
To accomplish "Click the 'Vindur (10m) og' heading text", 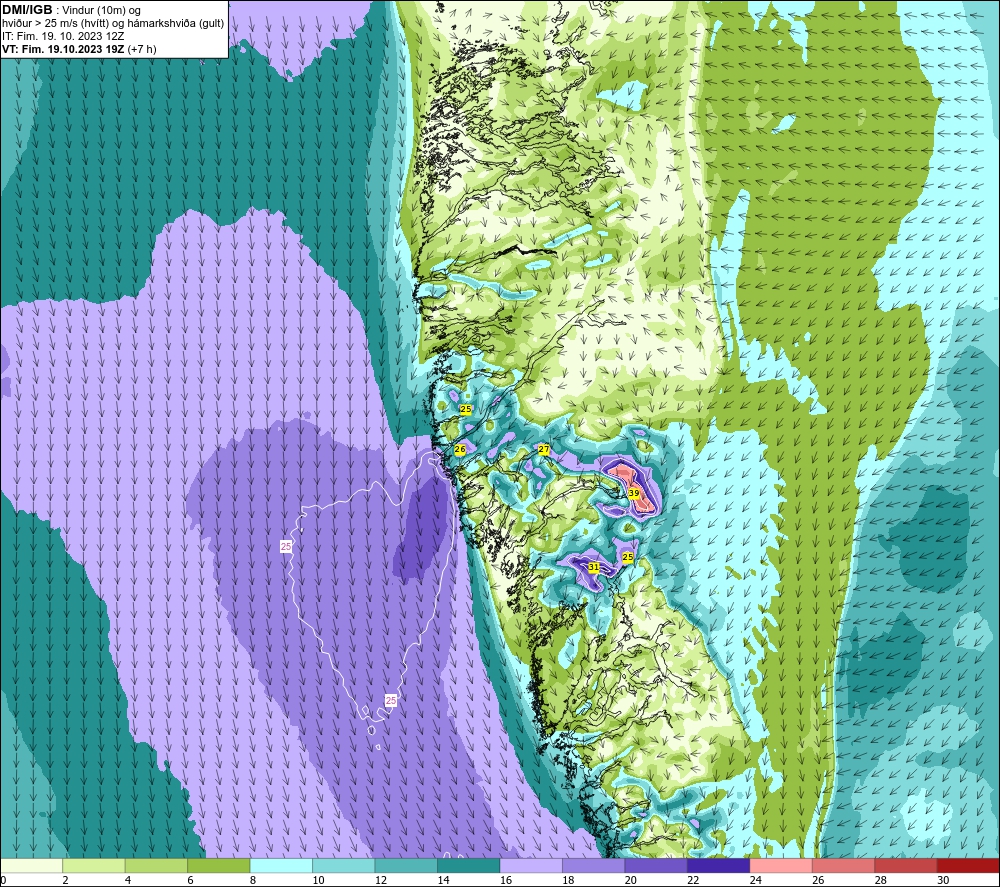I will 101,11.
